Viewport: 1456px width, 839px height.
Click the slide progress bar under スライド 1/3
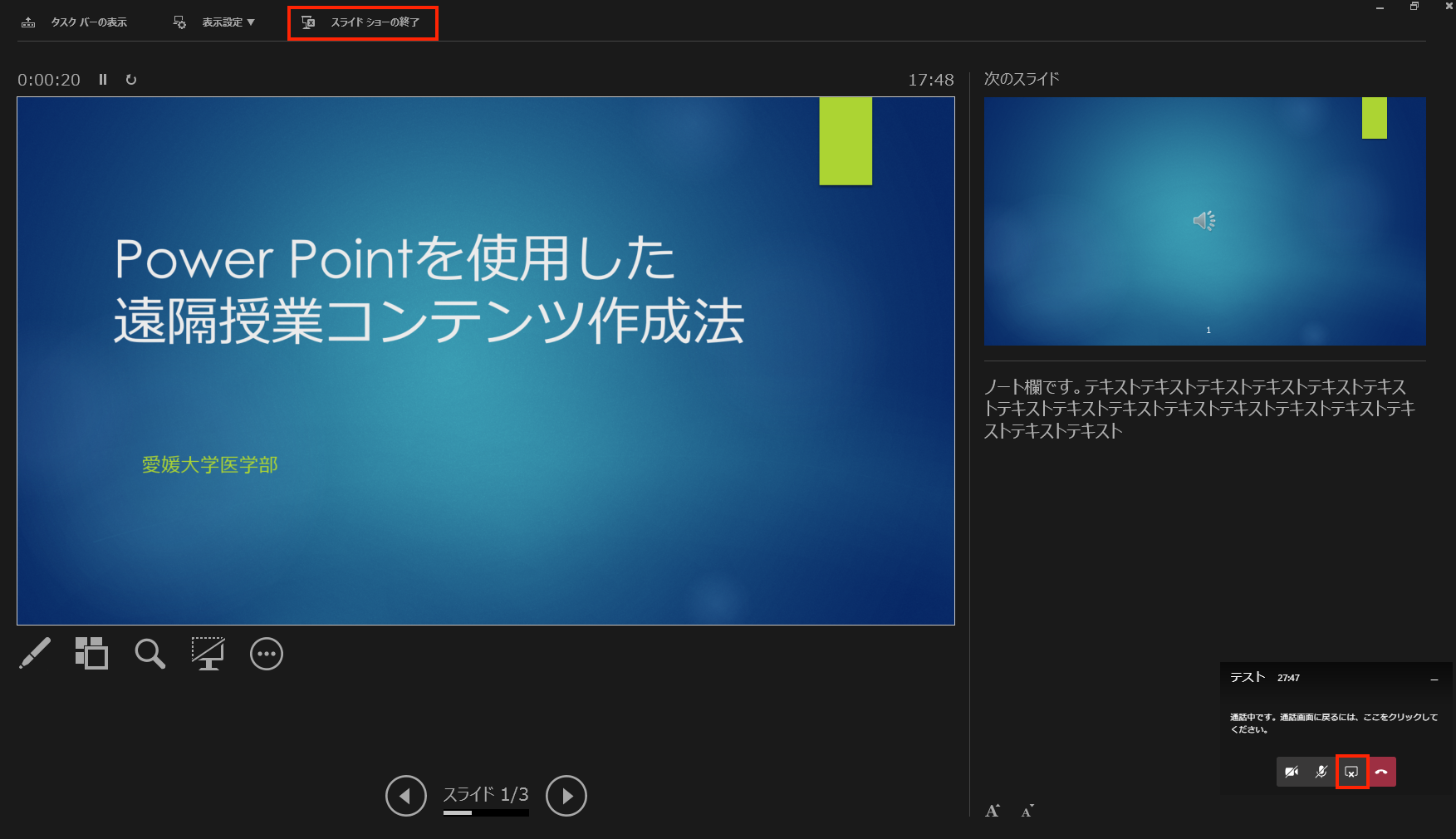pos(486,813)
